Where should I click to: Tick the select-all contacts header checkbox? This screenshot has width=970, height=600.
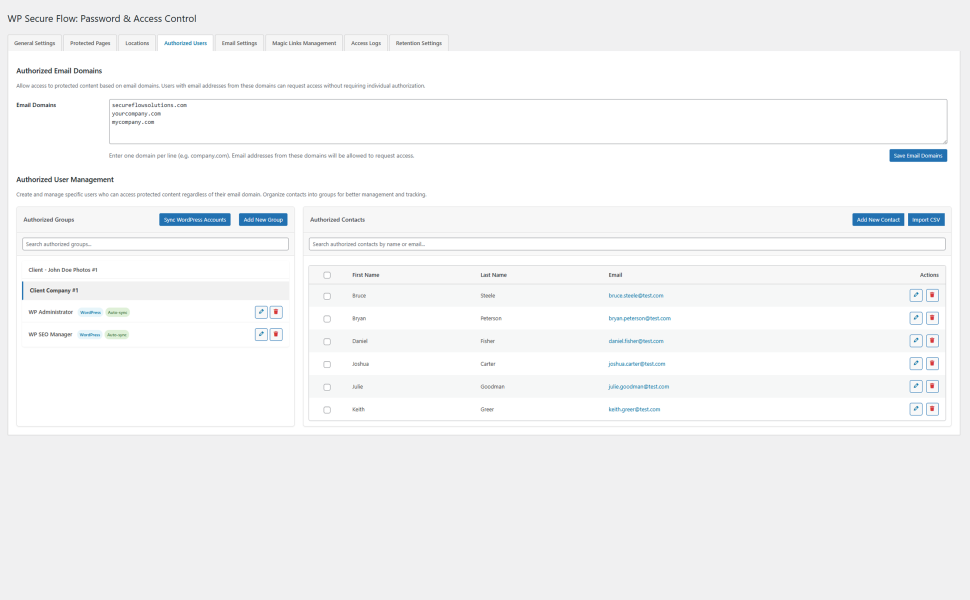pos(327,275)
